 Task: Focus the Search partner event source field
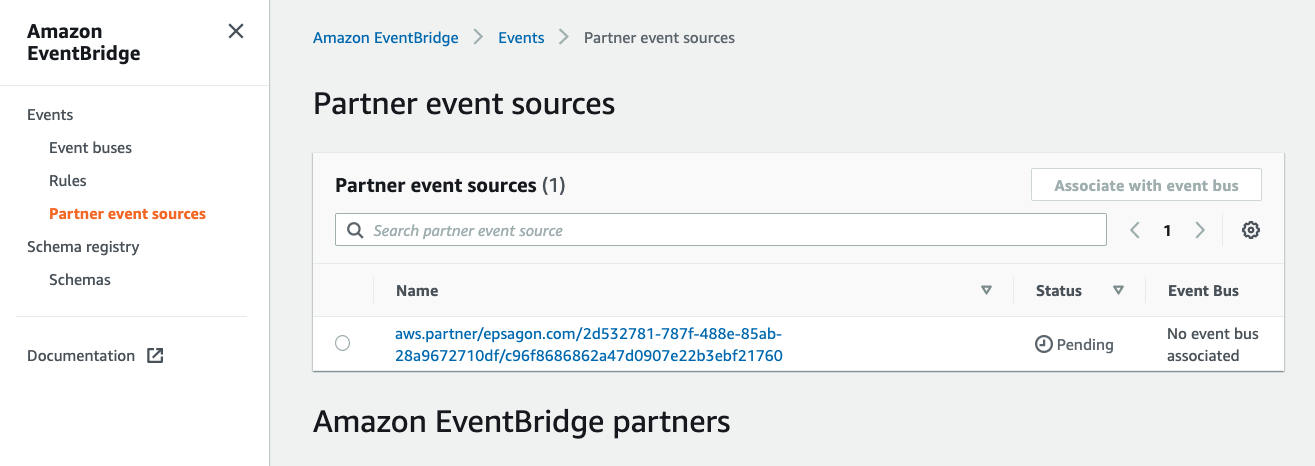click(x=721, y=230)
